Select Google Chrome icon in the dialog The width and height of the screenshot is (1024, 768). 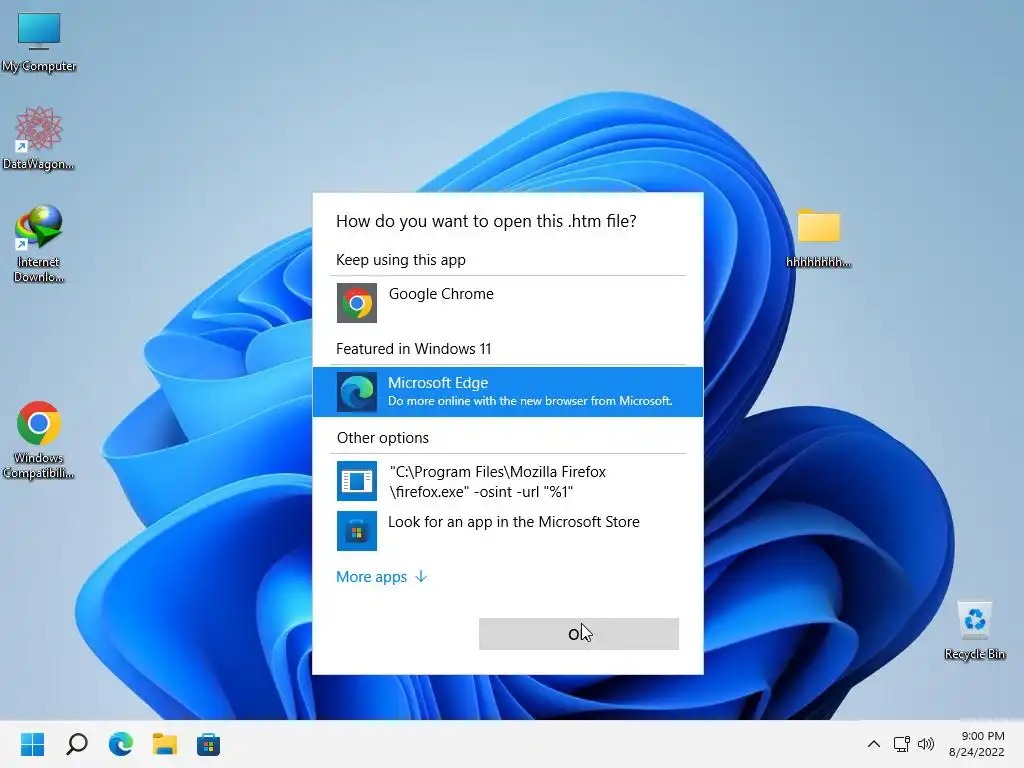point(357,303)
